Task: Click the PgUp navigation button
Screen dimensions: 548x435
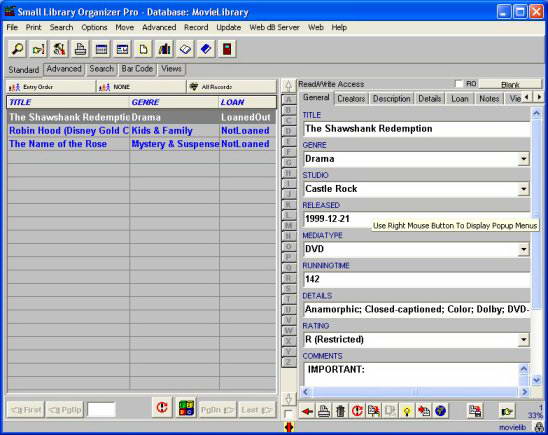Action: [x=65, y=409]
